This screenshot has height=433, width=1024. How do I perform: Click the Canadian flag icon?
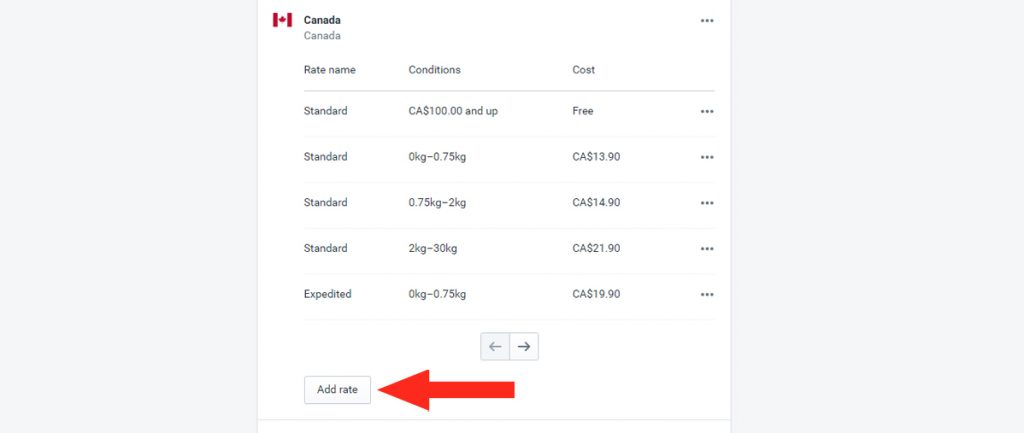point(282,20)
